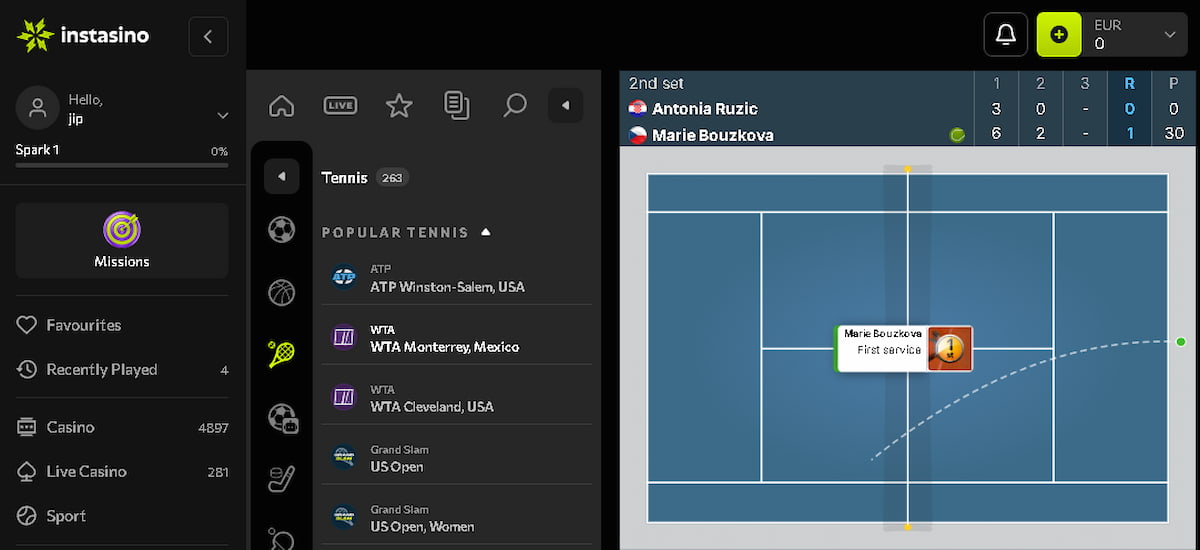
Task: Select the tennis racket sport icon
Action: point(282,354)
